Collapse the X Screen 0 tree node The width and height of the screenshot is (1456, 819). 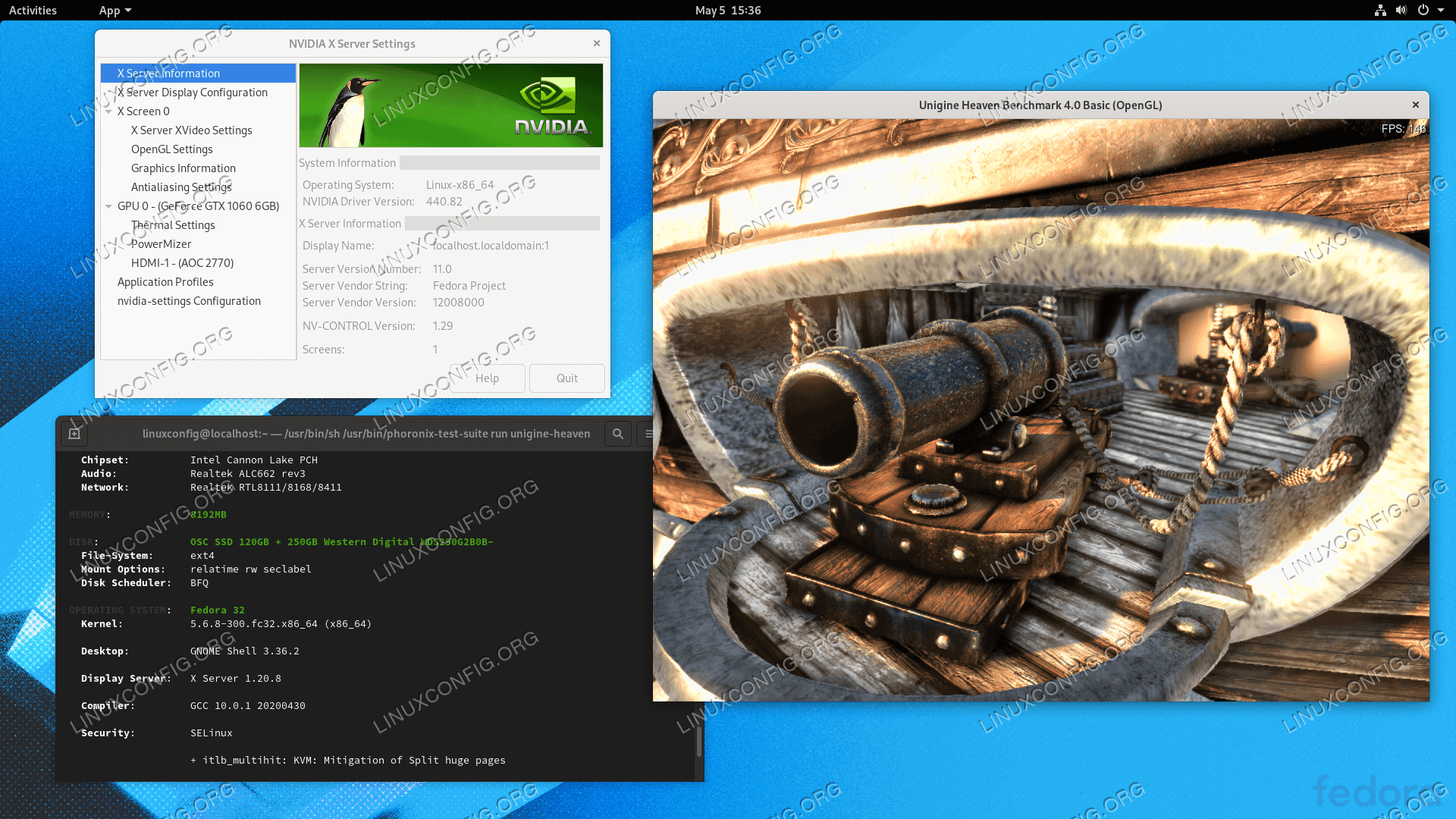[108, 111]
